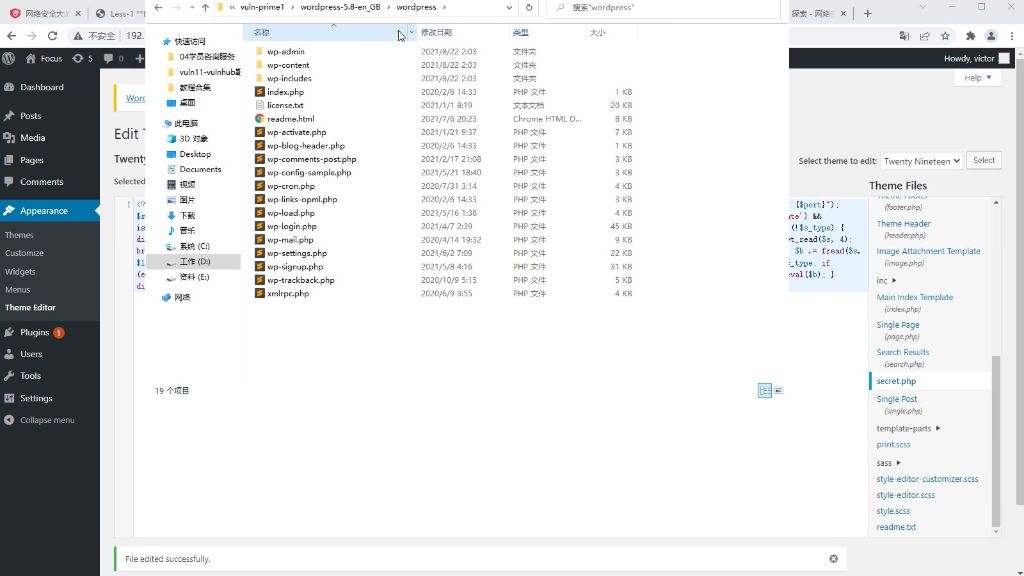Image resolution: width=1024 pixels, height=576 pixels.
Task: Collapse the WordPress admin menu
Action: (46, 420)
